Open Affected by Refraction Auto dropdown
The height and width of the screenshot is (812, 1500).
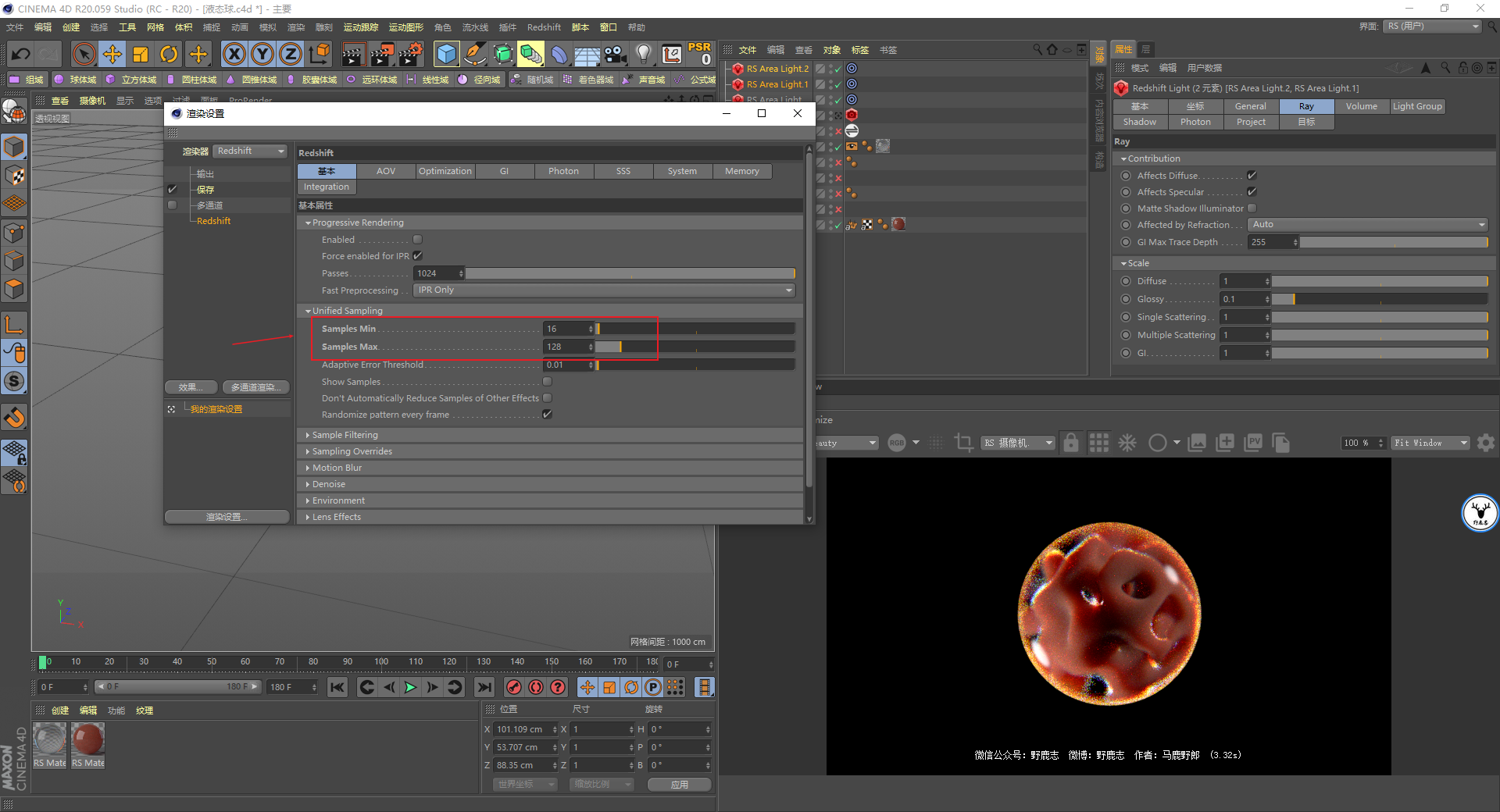1368,225
